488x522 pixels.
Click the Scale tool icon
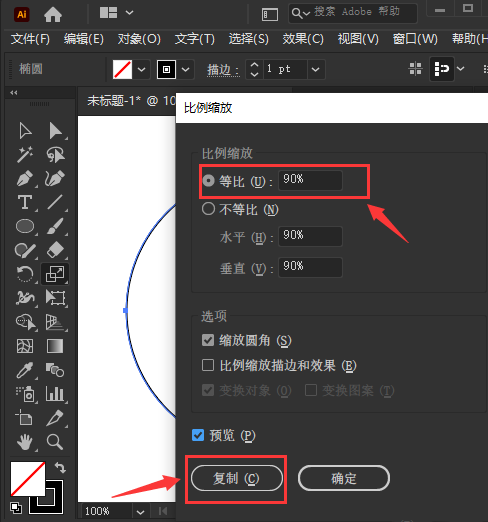[x=55, y=274]
